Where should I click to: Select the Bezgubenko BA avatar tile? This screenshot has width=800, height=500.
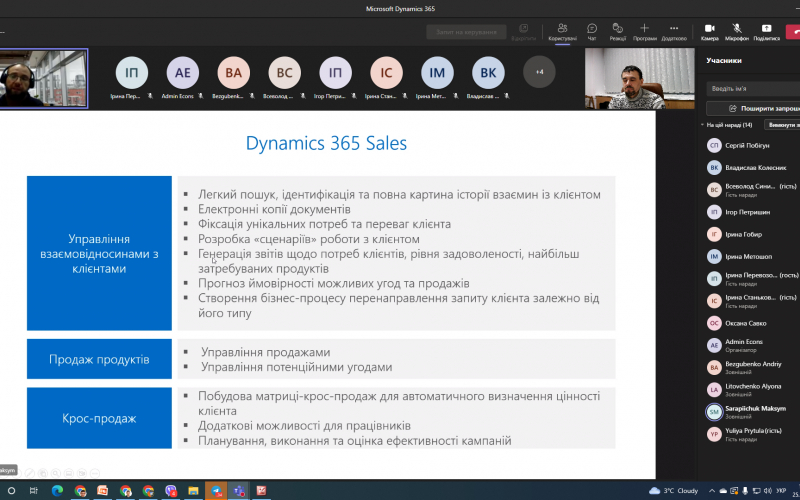234,73
